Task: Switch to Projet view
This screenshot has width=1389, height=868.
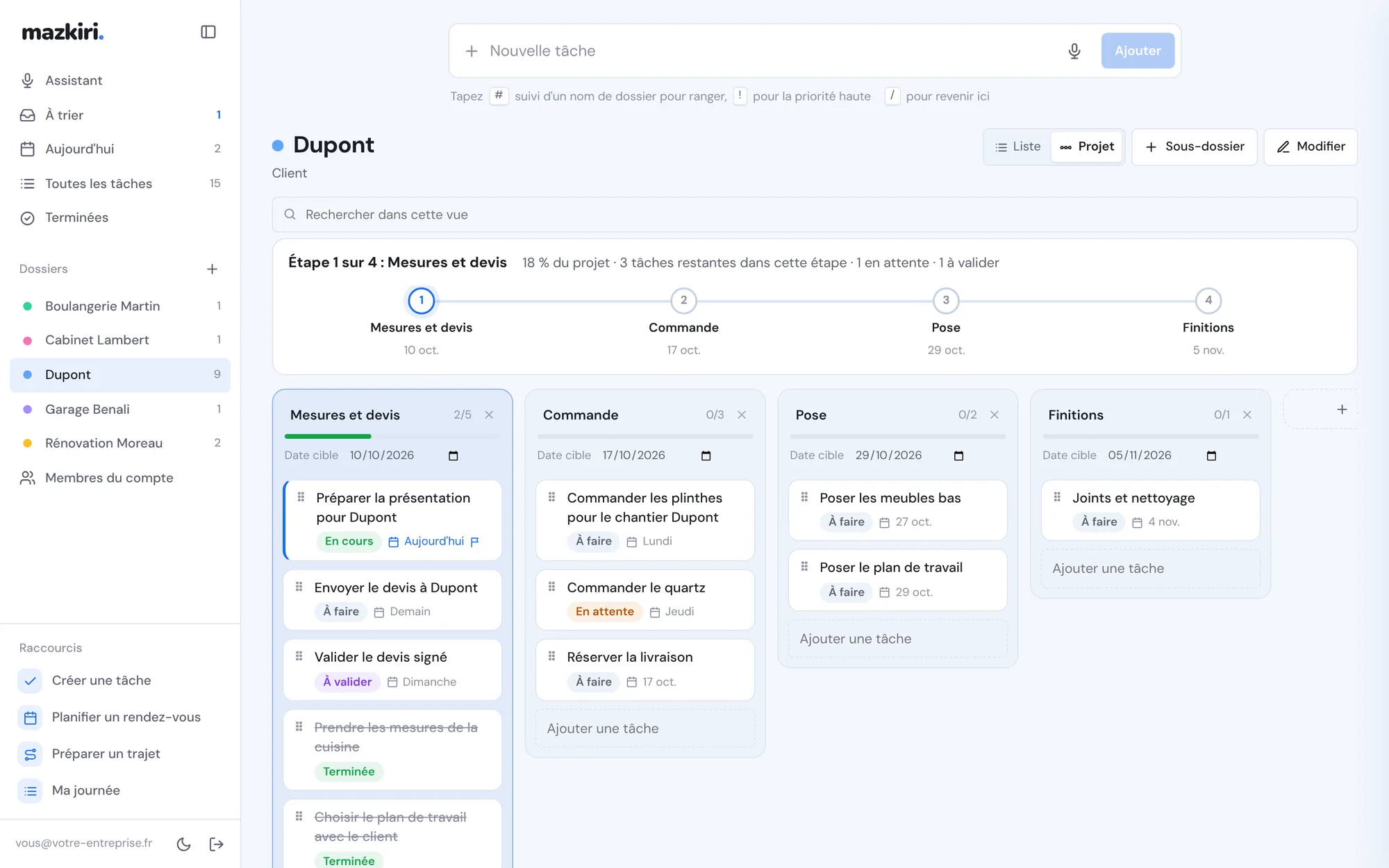Action: point(1087,147)
